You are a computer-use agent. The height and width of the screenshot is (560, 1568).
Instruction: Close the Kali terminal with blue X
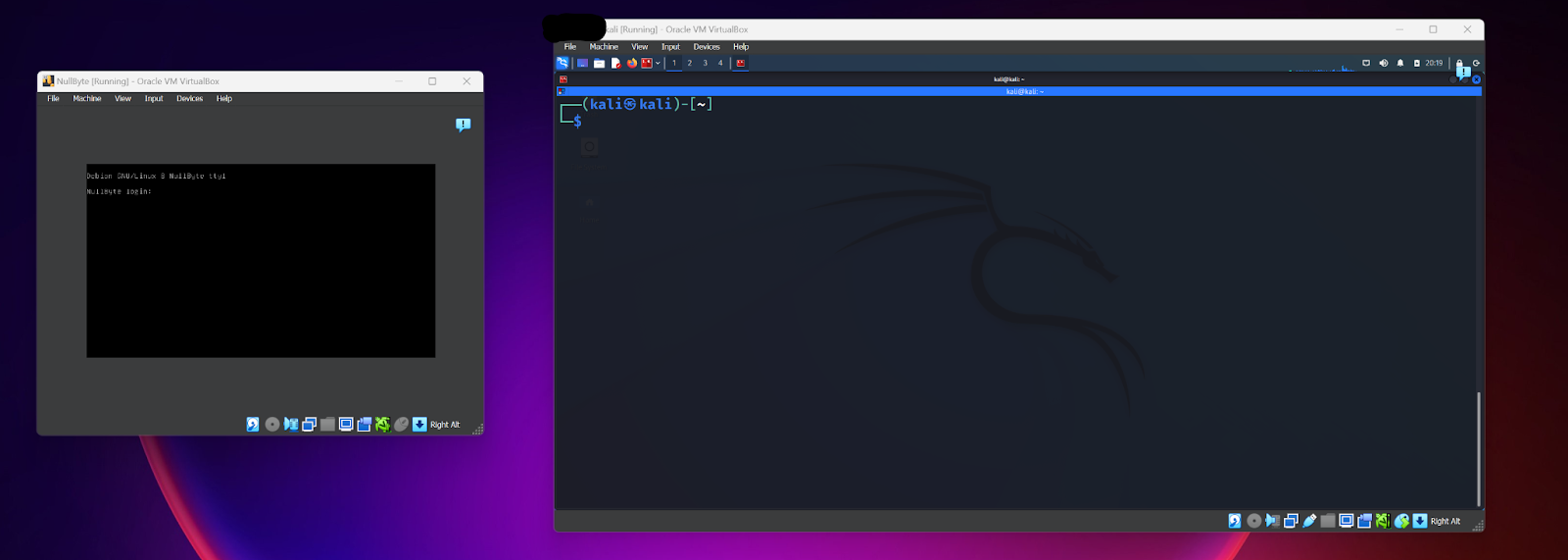point(1476,79)
